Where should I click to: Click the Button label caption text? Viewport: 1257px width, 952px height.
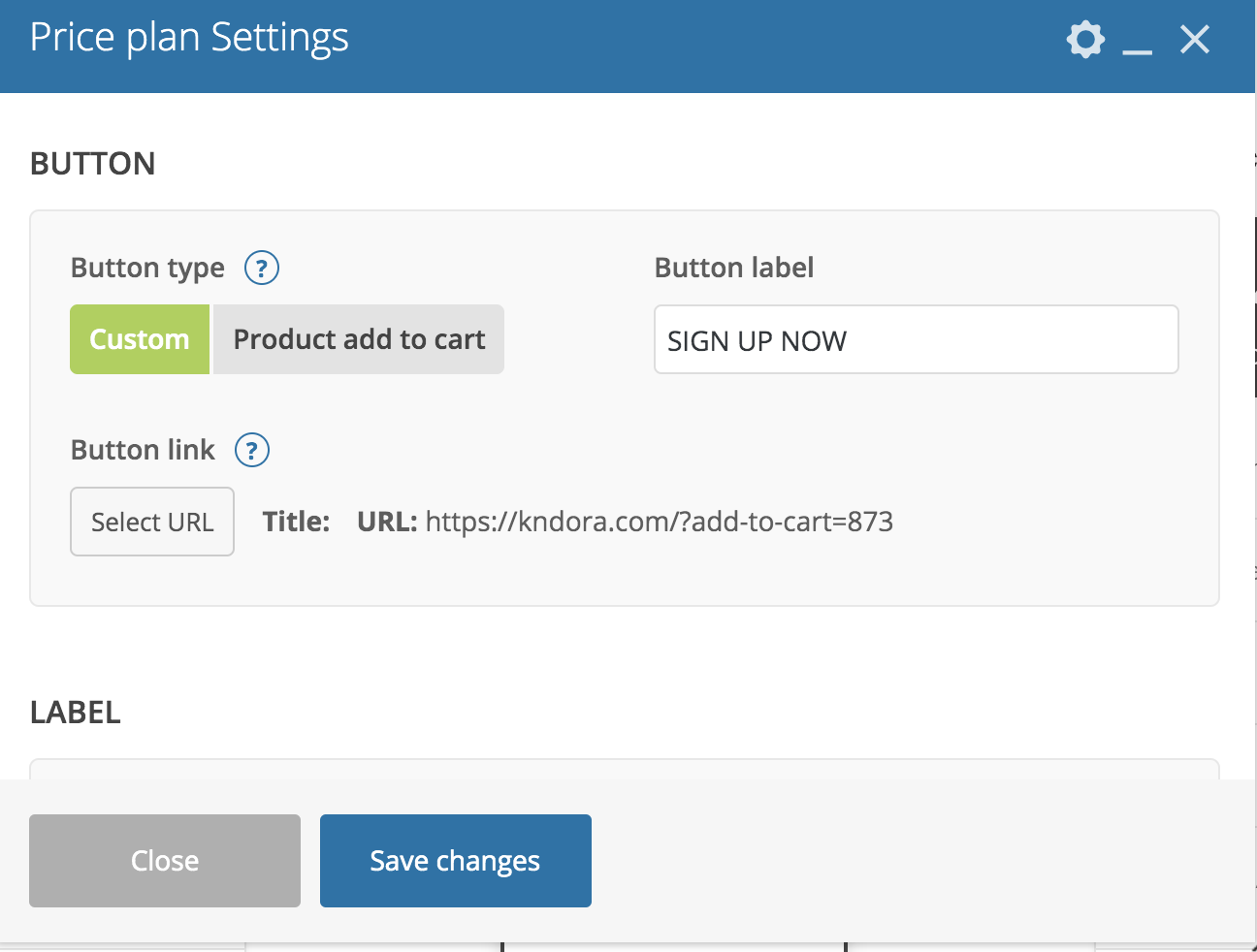pyautogui.click(x=734, y=268)
